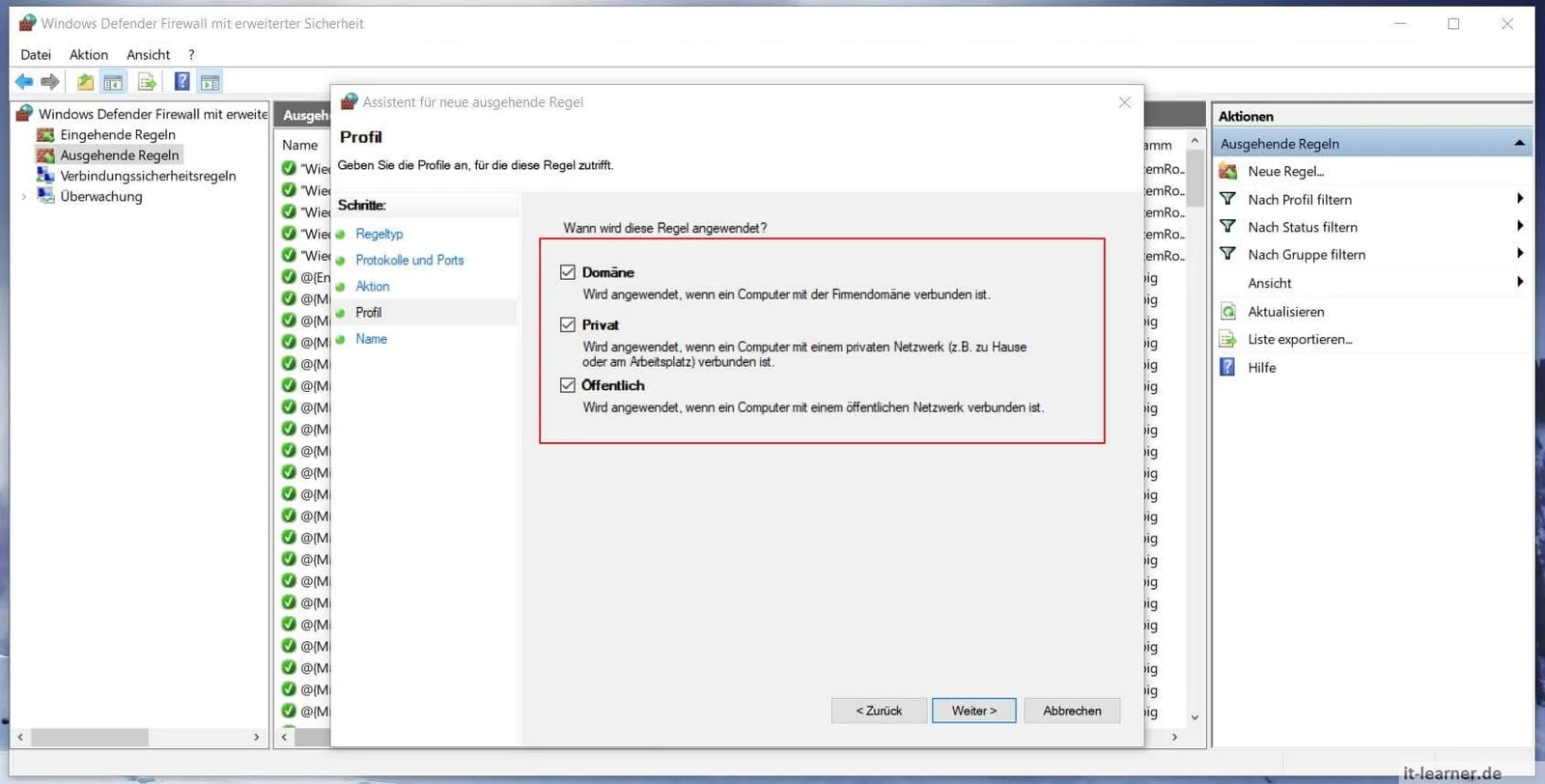The image size is (1545, 784).
Task: Click the export list toolbar icon
Action: (x=147, y=82)
